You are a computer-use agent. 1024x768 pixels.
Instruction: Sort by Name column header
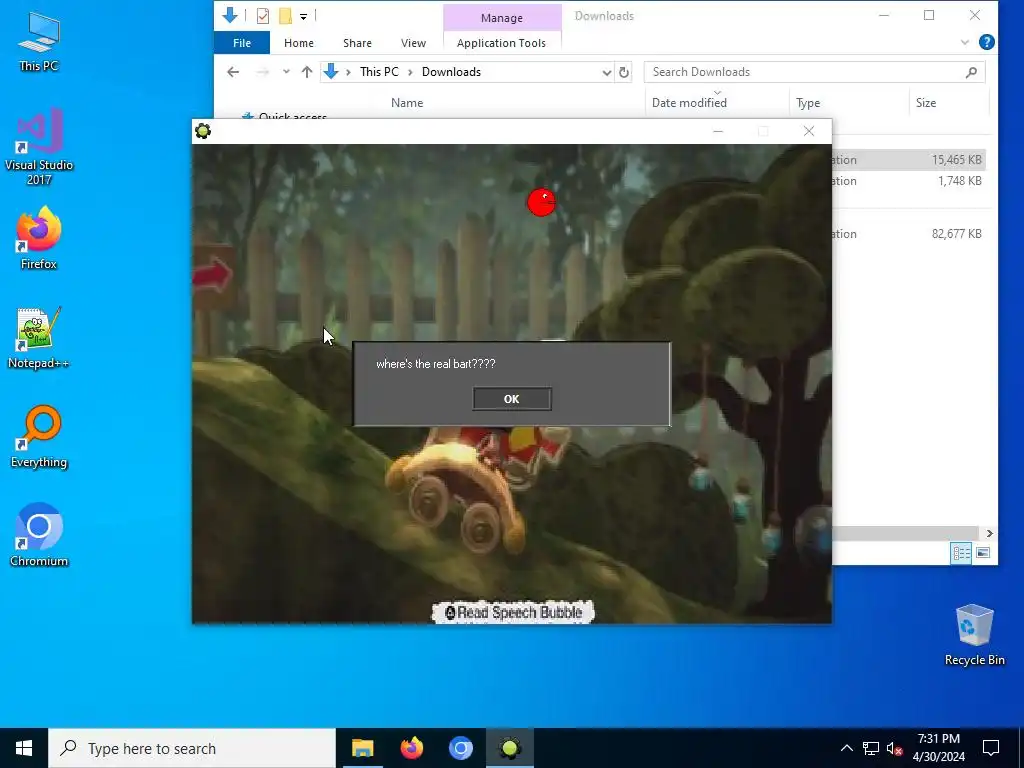(407, 103)
